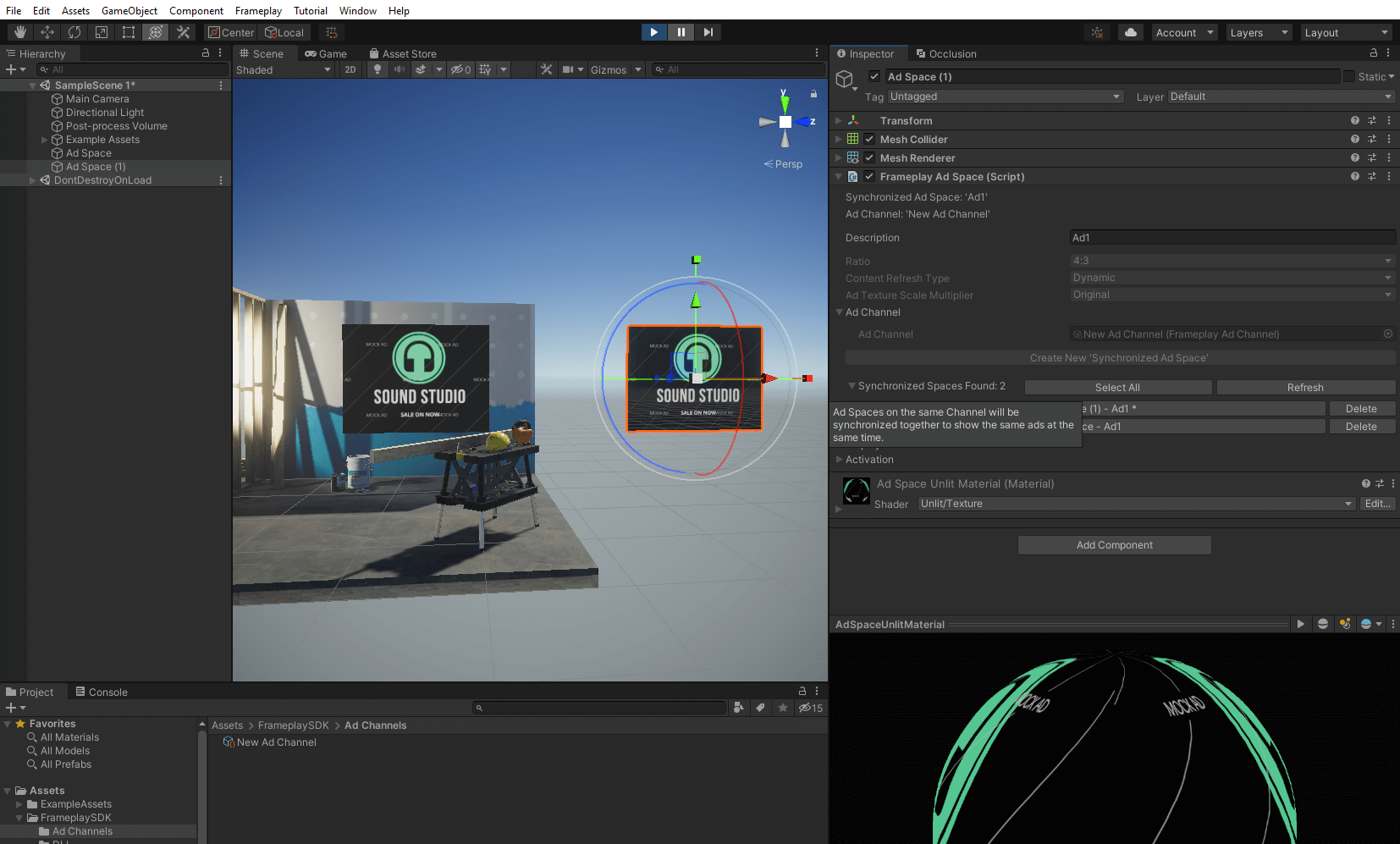The height and width of the screenshot is (844, 1400).
Task: Toggle scene audio speaker icon
Action: pyautogui.click(x=400, y=69)
